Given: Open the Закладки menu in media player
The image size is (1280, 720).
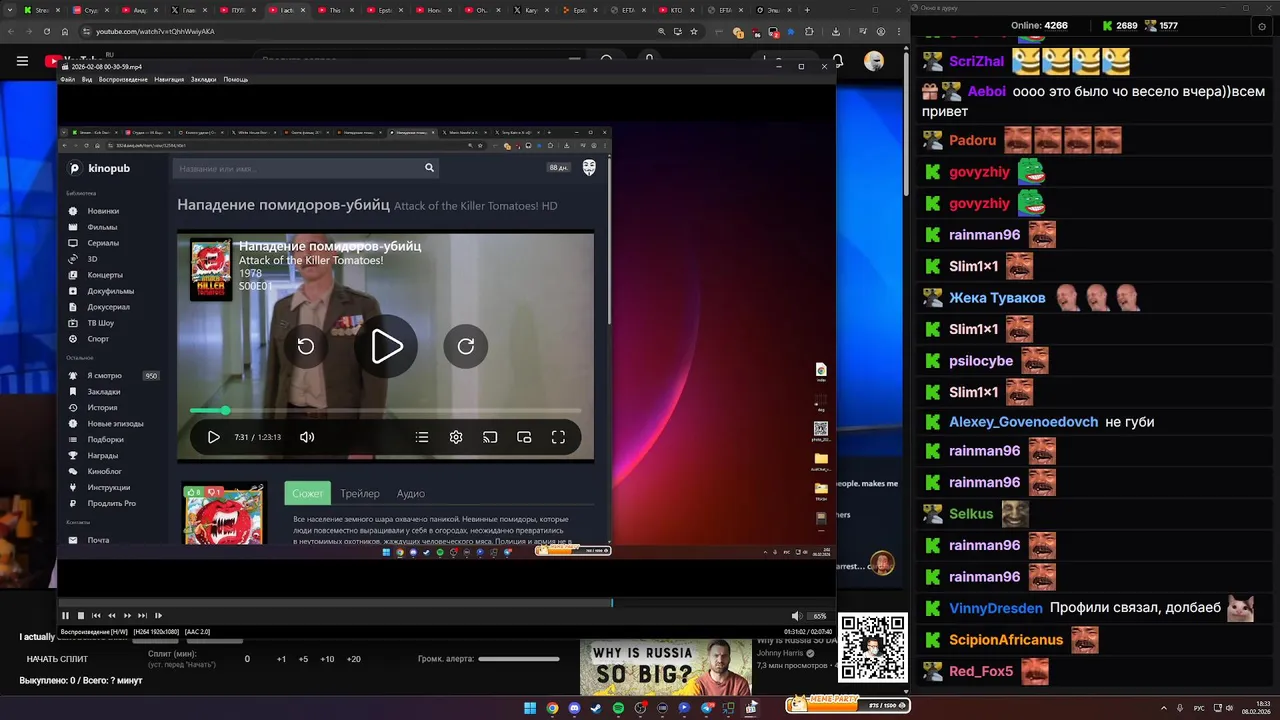Looking at the screenshot, I should pyautogui.click(x=203, y=79).
